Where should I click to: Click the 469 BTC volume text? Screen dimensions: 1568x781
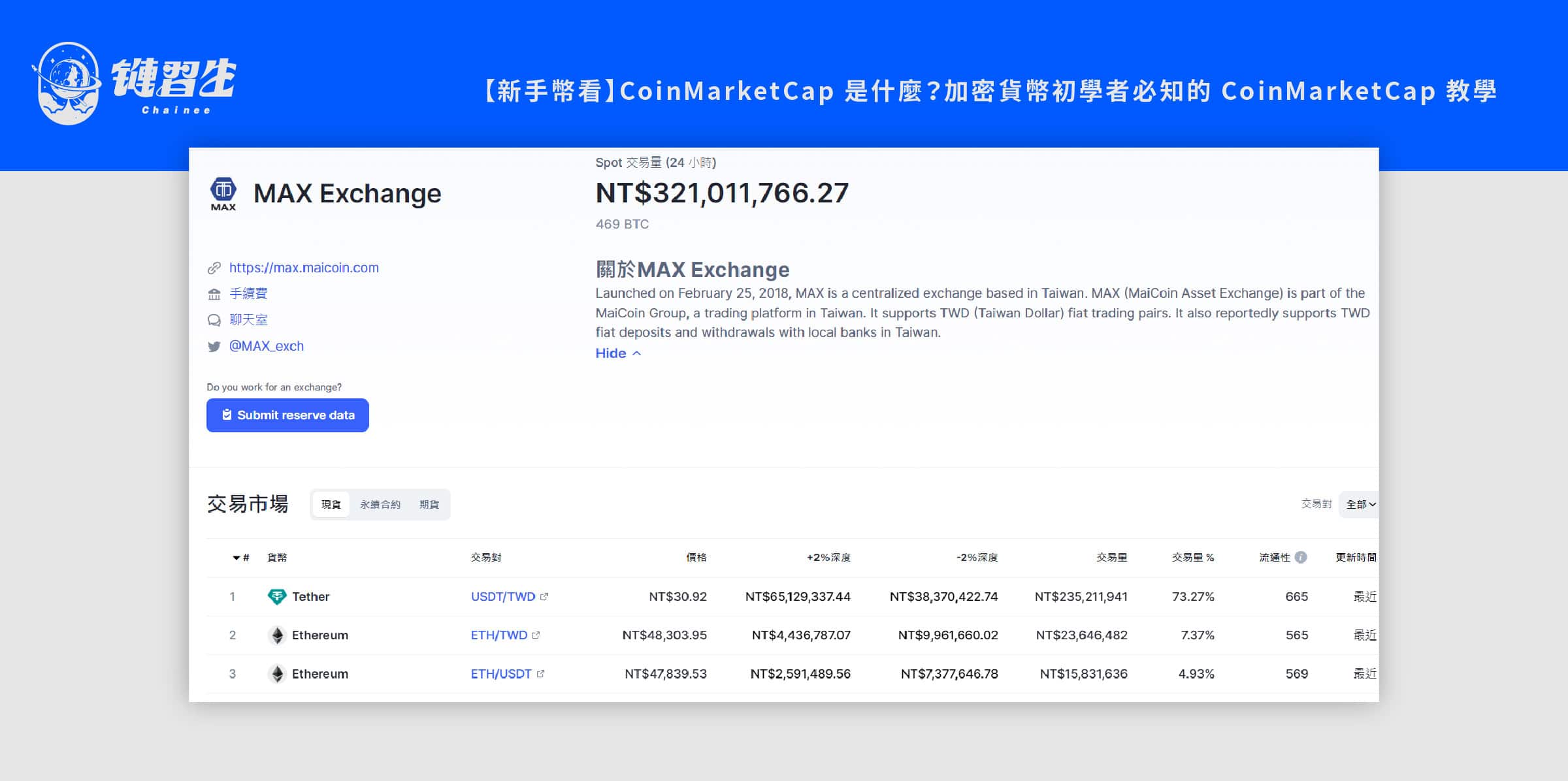click(622, 224)
